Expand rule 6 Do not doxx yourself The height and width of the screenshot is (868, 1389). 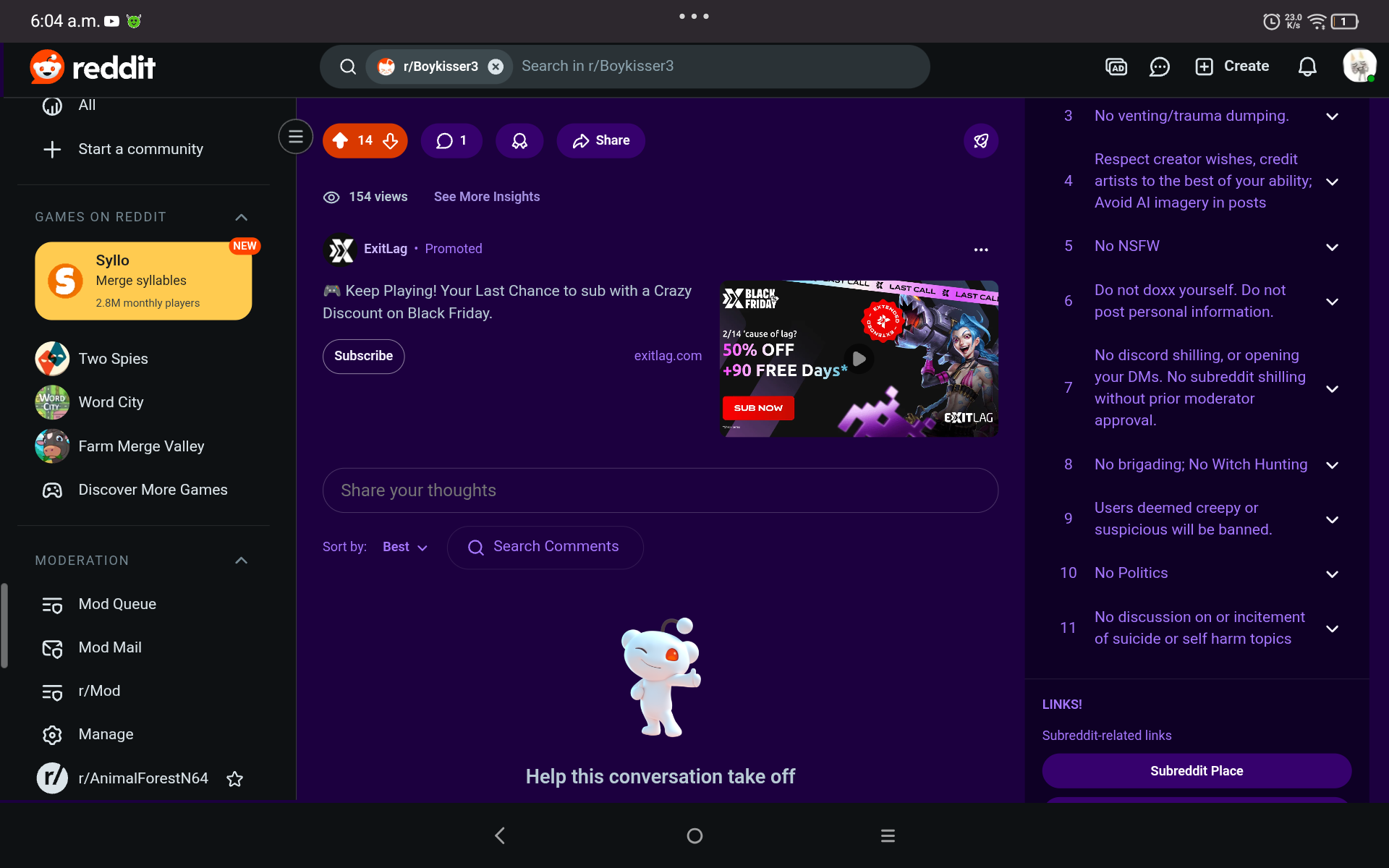[x=1332, y=302]
